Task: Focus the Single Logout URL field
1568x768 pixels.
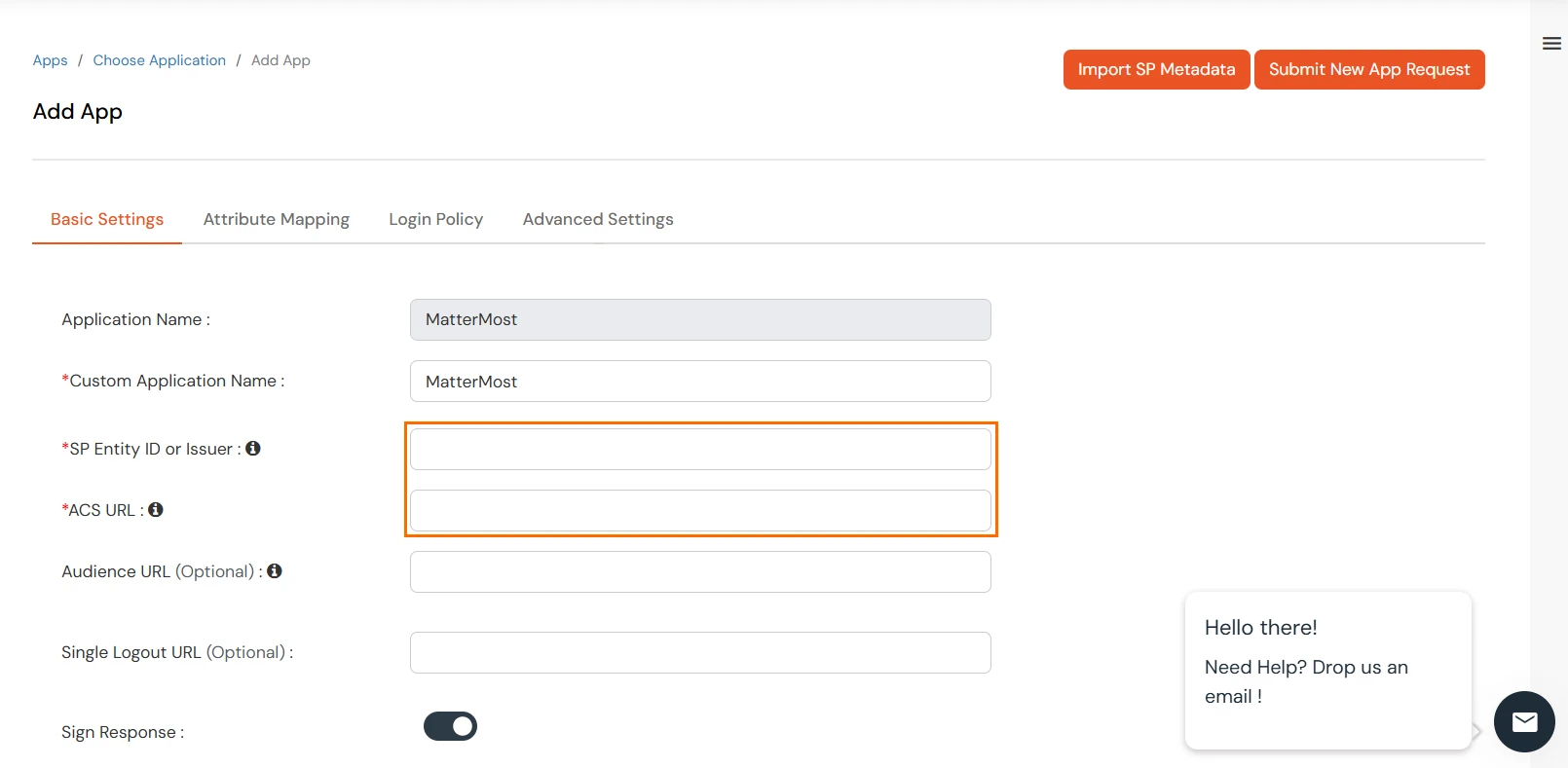Action: [700, 652]
